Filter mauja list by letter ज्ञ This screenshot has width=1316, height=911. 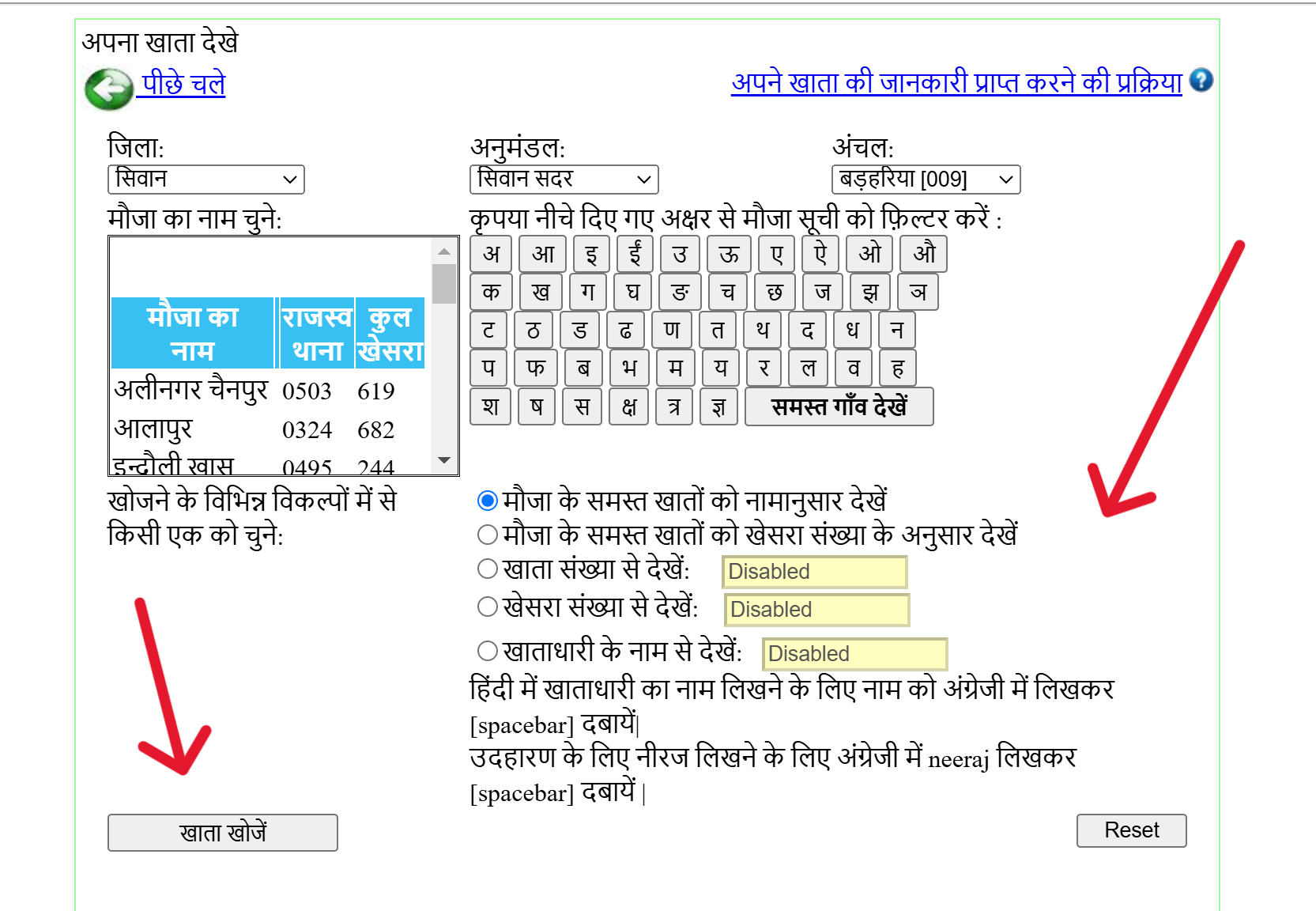point(718,406)
